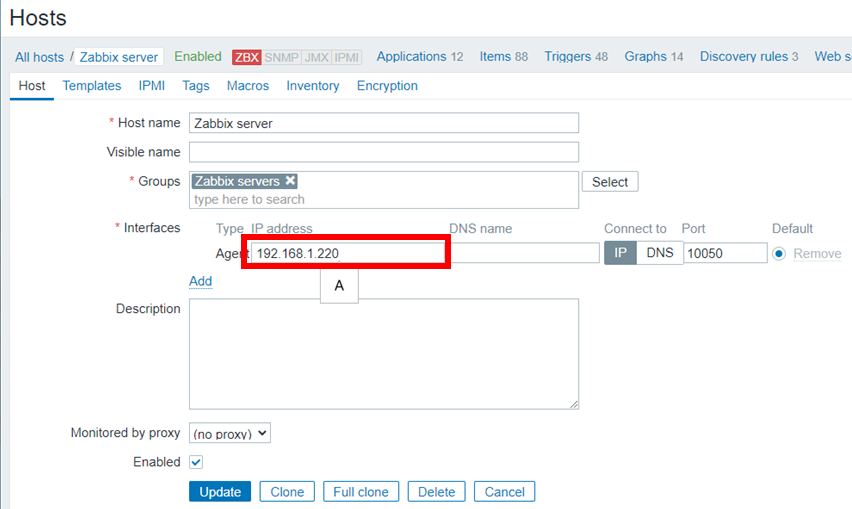
Task: Click the IPMI availability indicator
Action: 347,57
